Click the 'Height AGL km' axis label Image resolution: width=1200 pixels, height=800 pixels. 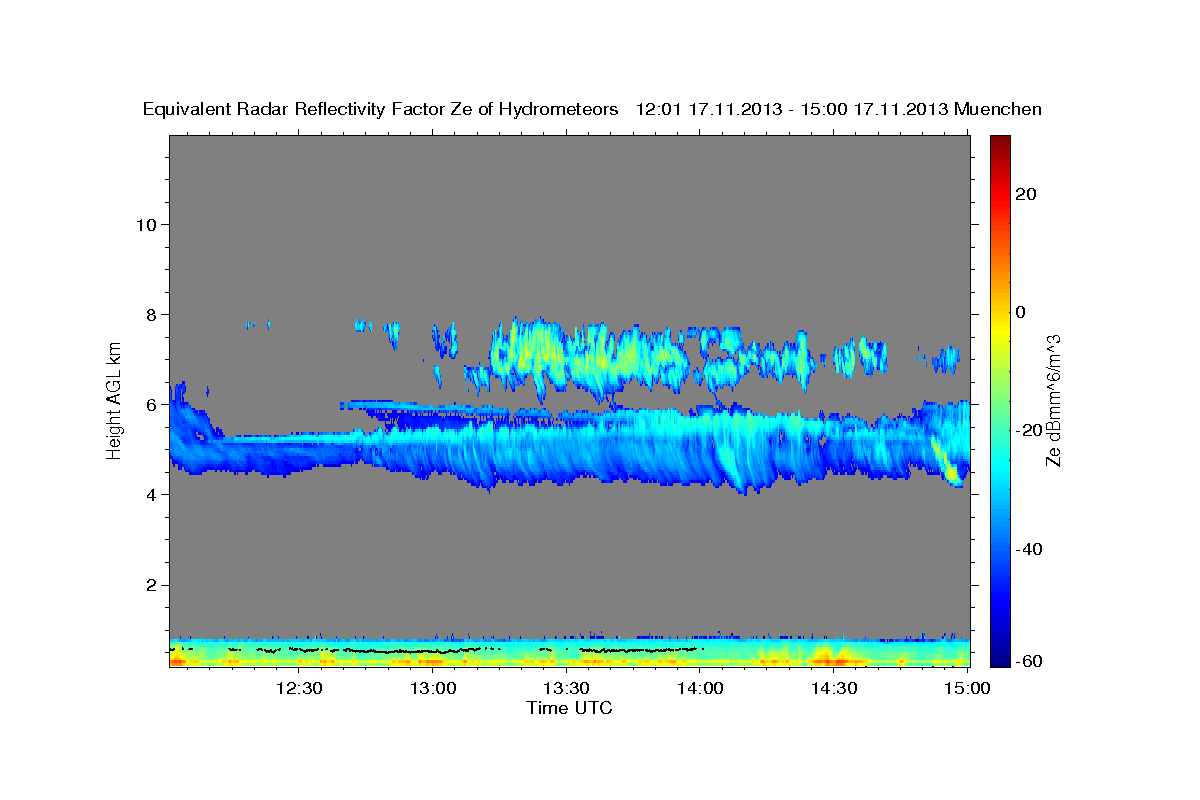[115, 400]
